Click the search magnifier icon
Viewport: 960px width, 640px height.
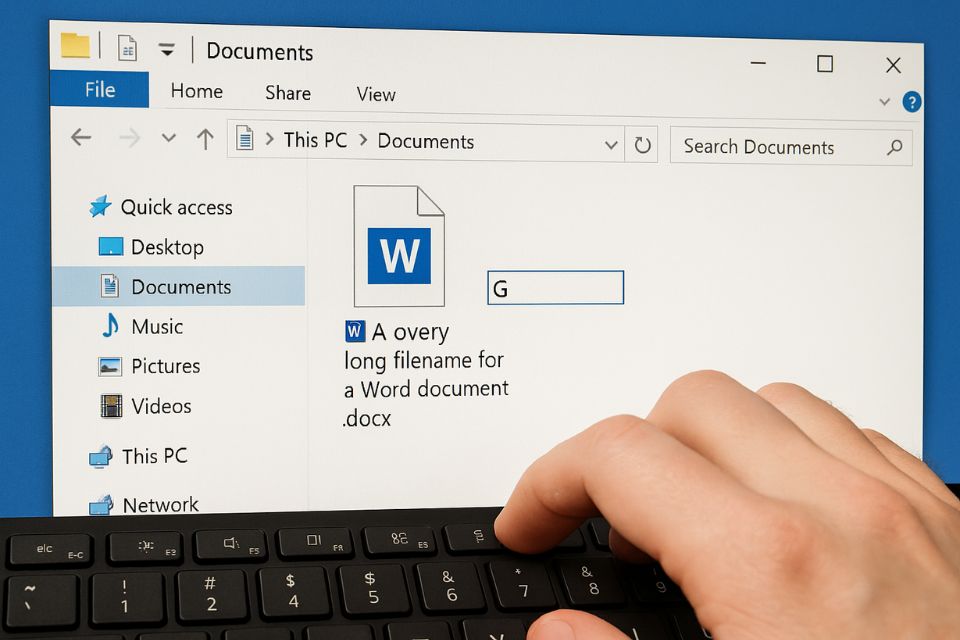(x=894, y=147)
